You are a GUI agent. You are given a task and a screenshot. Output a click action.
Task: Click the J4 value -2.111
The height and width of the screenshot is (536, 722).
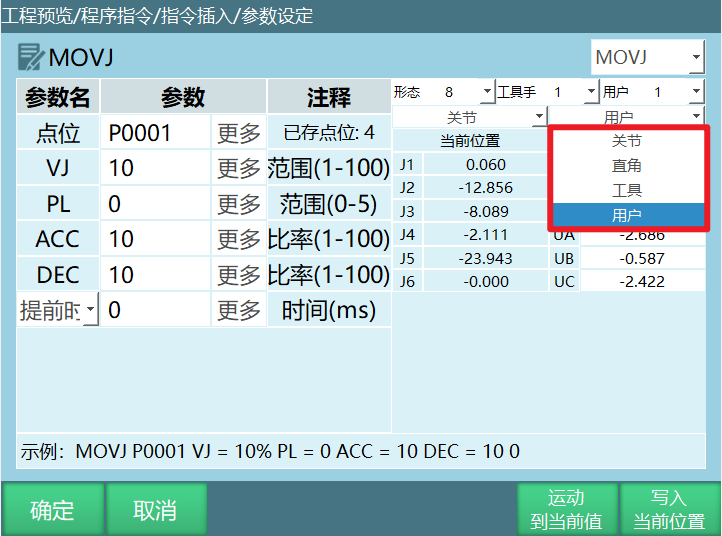[x=485, y=234]
